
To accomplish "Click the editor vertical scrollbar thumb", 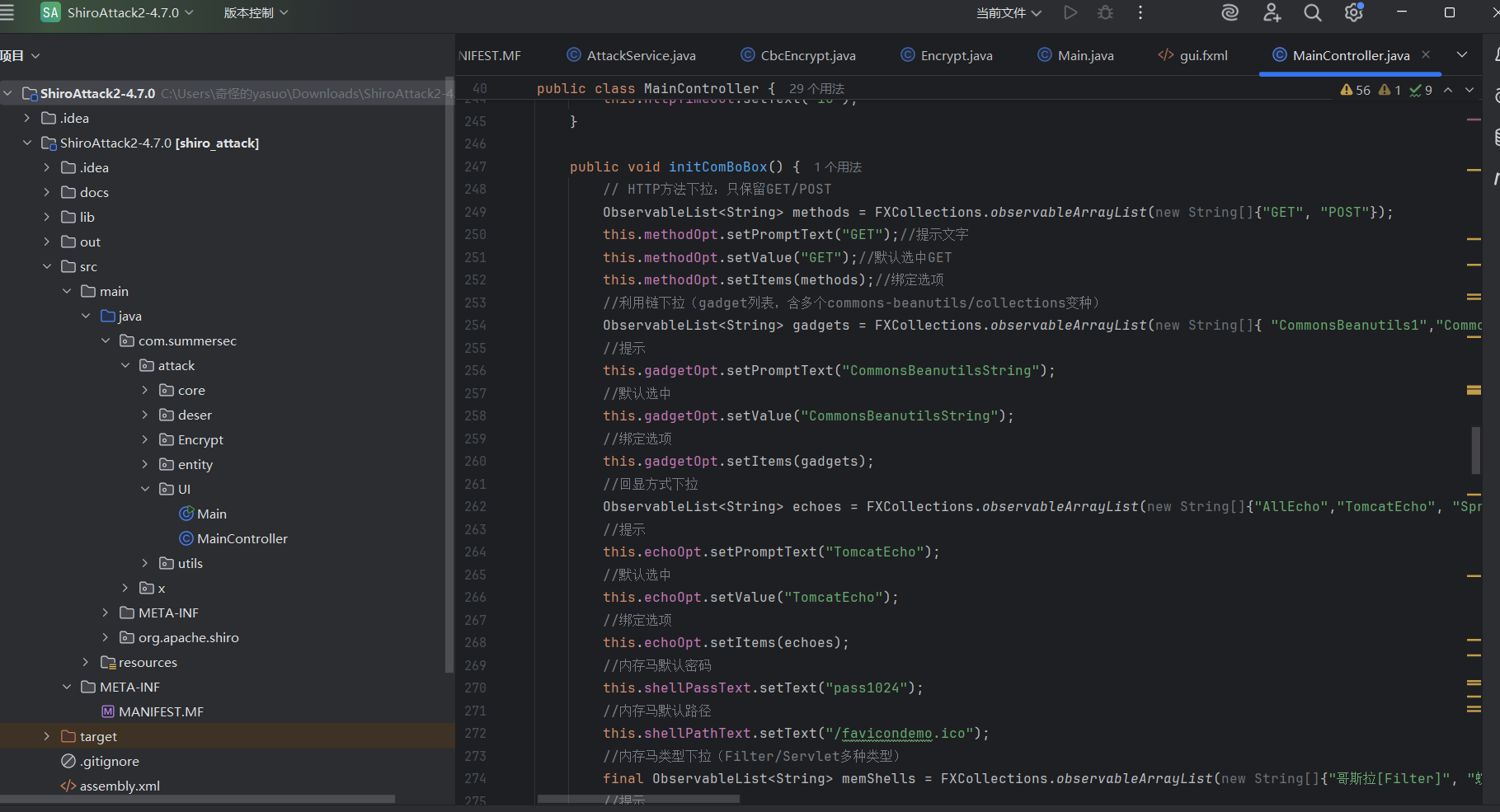I will click(x=1475, y=450).
